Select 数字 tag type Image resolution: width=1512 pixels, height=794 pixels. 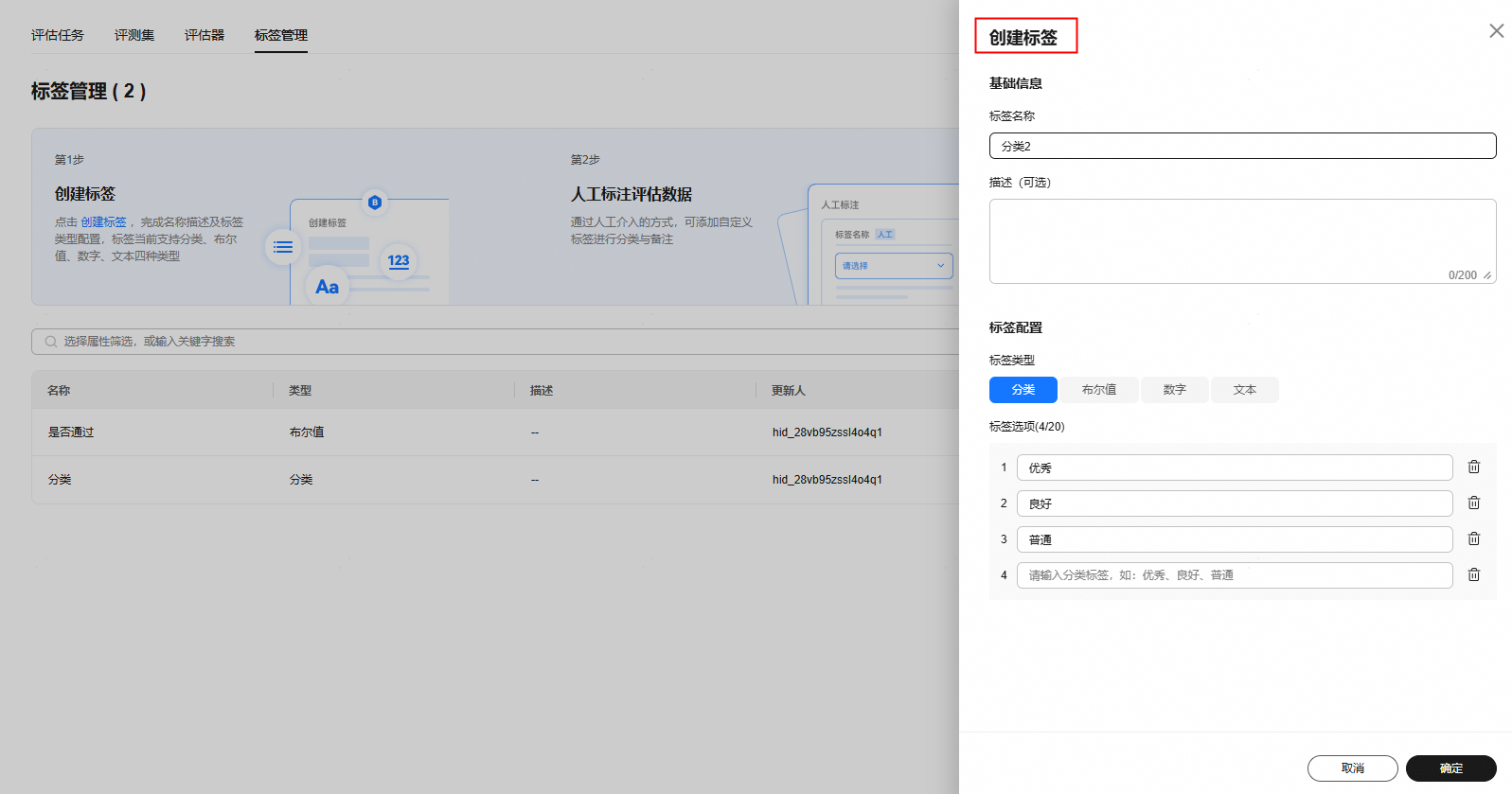[x=1175, y=390]
